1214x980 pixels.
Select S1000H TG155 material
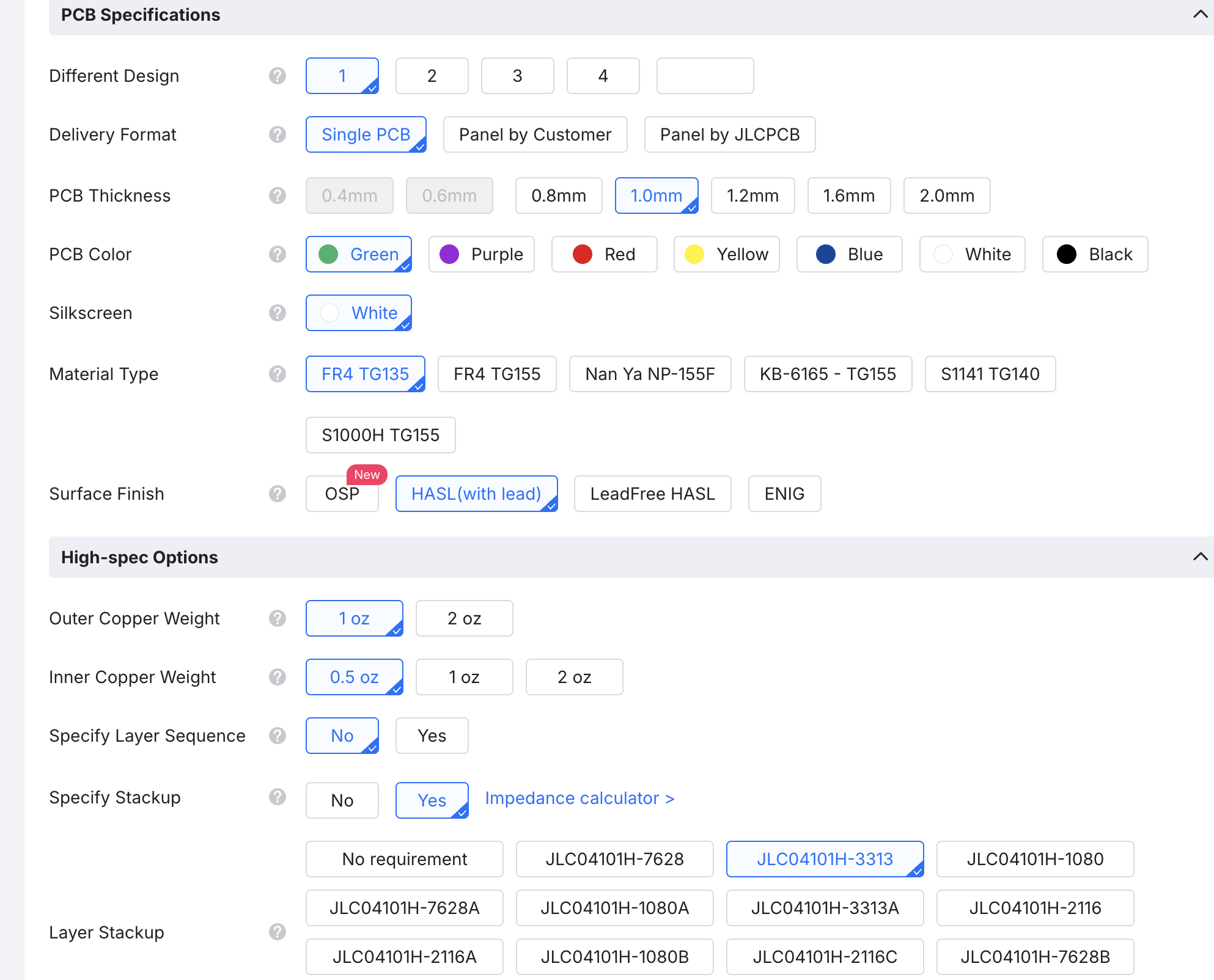click(x=381, y=435)
